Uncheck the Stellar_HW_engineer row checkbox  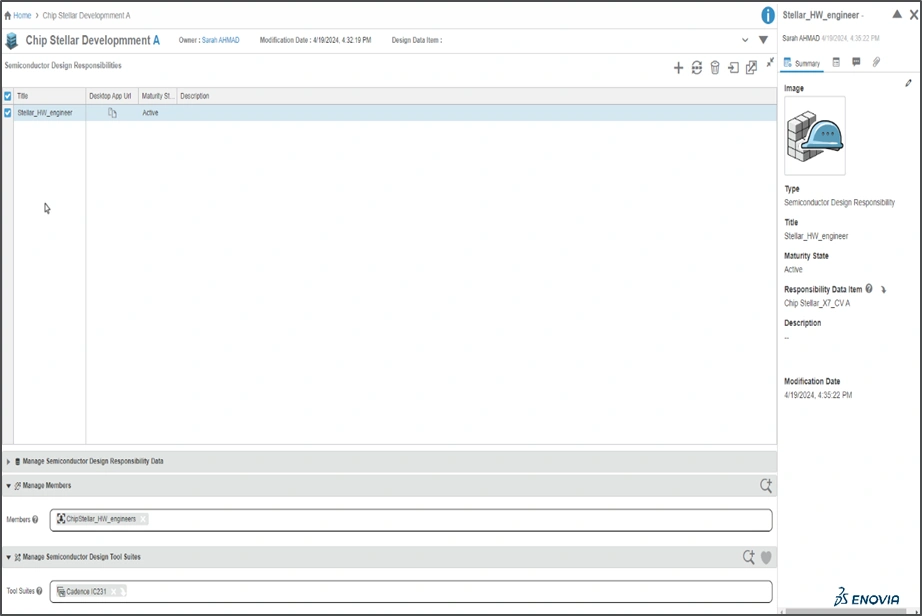point(8,113)
